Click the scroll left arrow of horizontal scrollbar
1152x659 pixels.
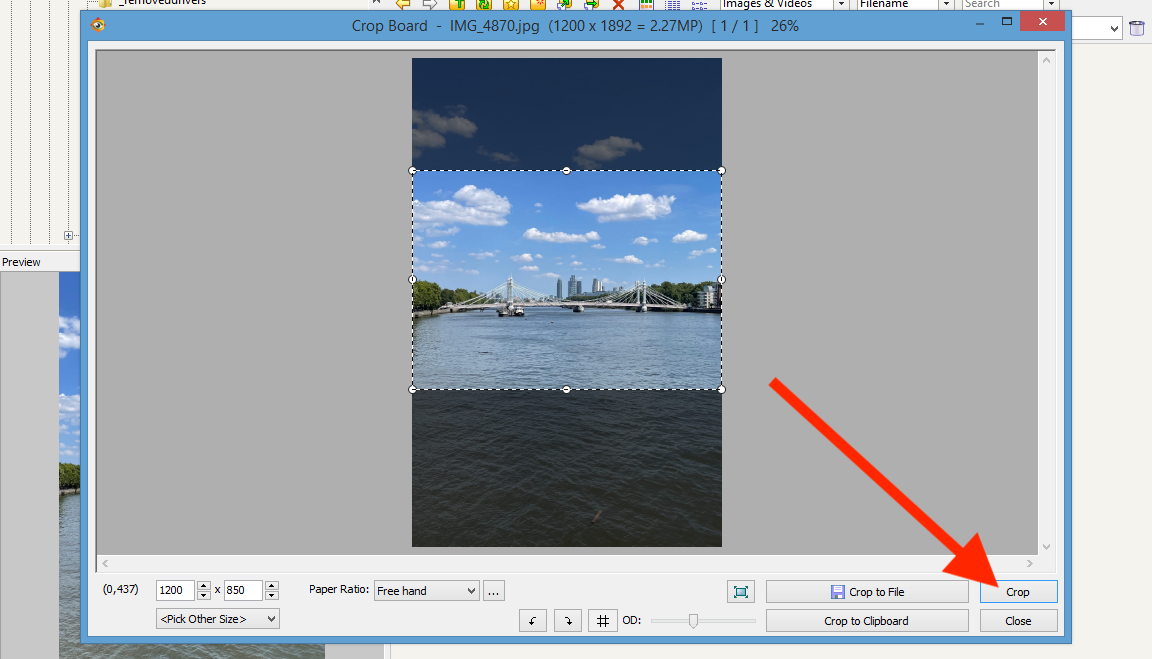pyautogui.click(x=105, y=563)
